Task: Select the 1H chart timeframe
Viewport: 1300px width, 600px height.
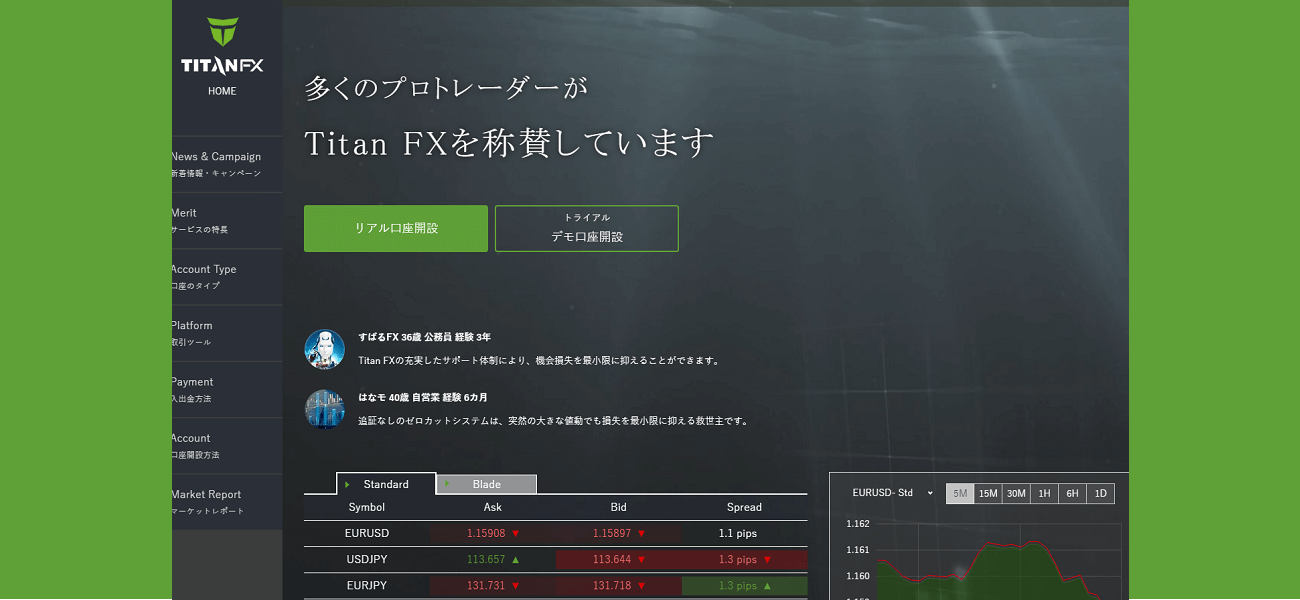Action: click(x=1044, y=493)
